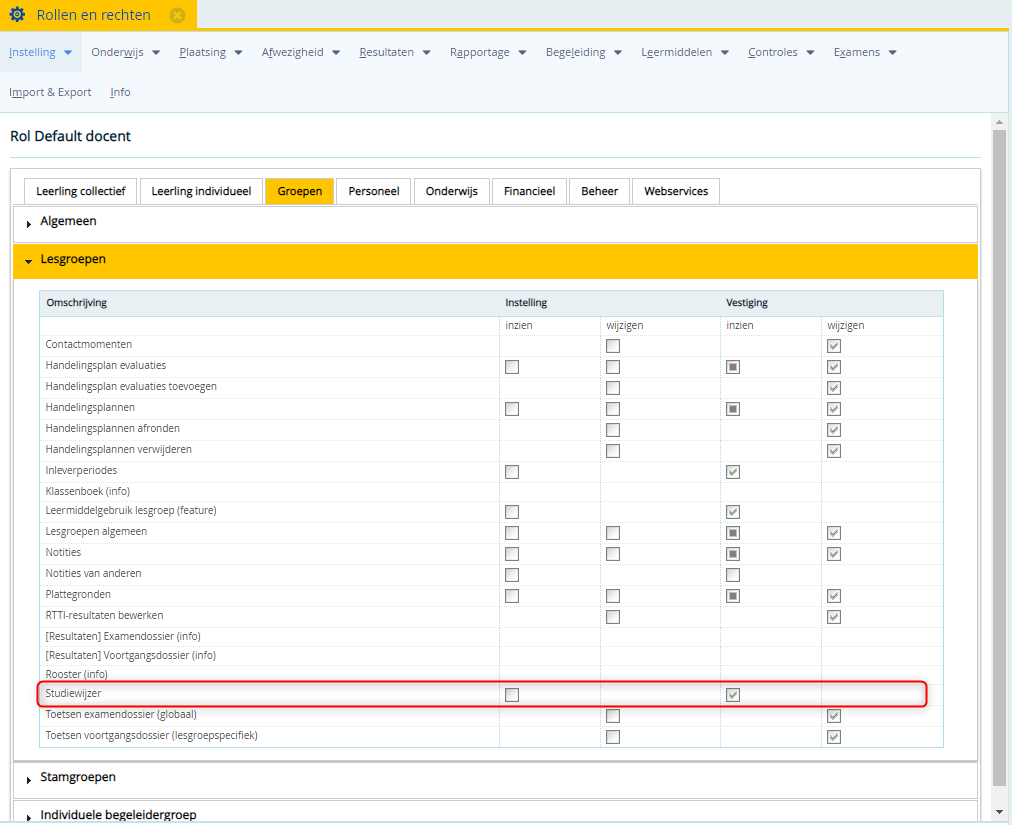Image resolution: width=1012 pixels, height=825 pixels.
Task: Expand the Stamgroepen section
Action: pos(496,779)
